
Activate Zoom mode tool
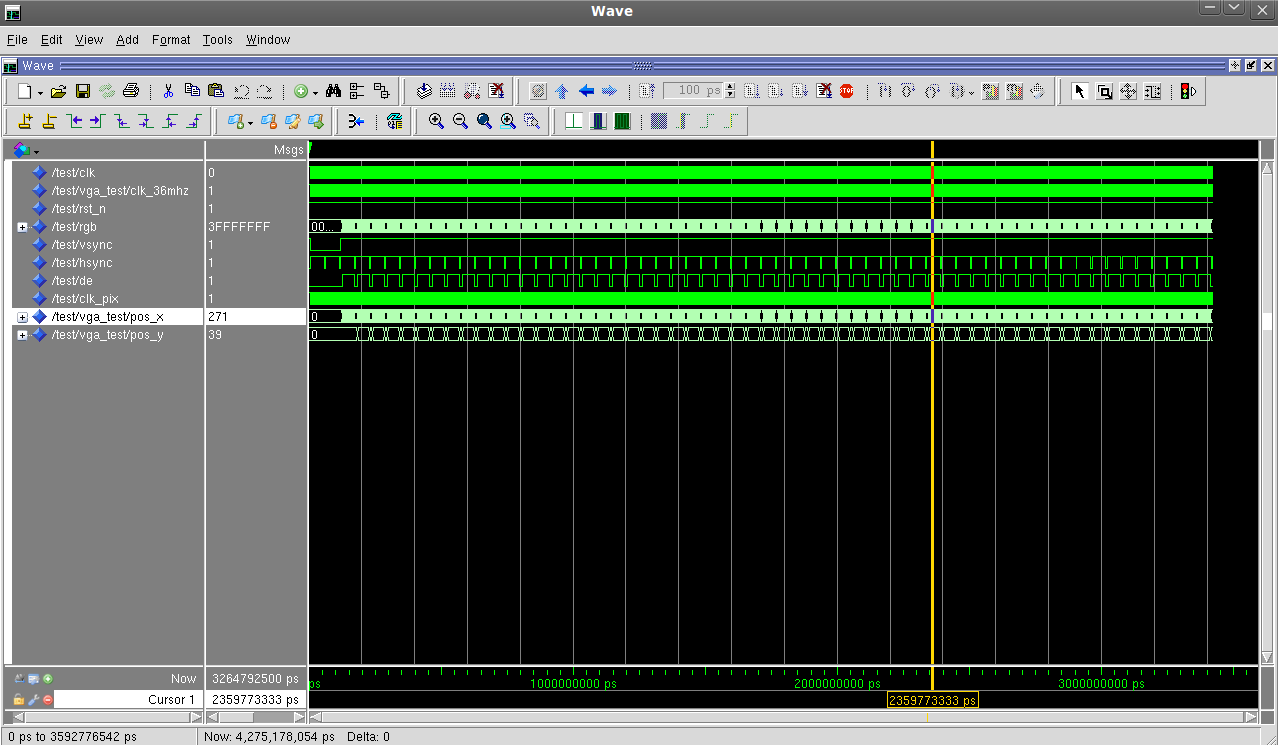click(x=1104, y=91)
